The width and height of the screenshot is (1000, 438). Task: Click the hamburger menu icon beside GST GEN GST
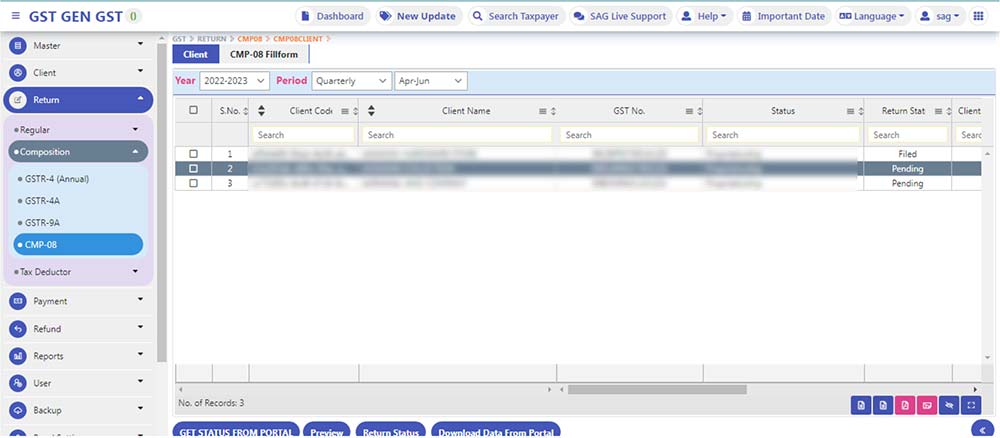point(15,16)
